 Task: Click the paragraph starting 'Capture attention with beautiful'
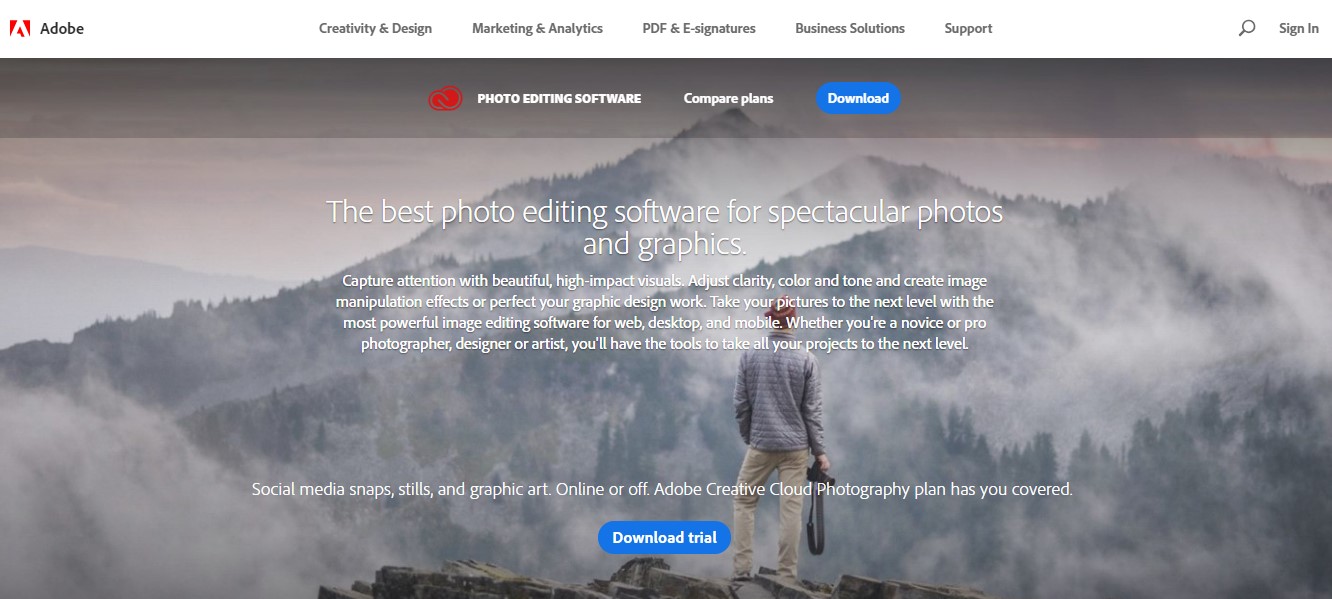[665, 312]
